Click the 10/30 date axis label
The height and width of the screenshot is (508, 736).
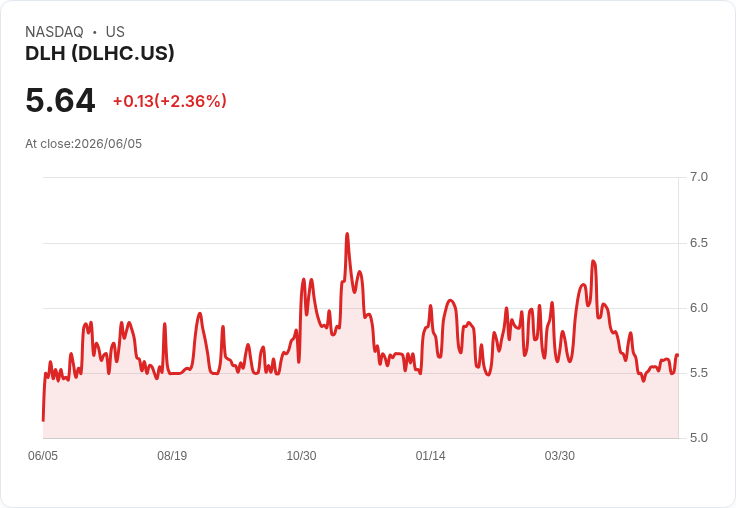(x=301, y=455)
